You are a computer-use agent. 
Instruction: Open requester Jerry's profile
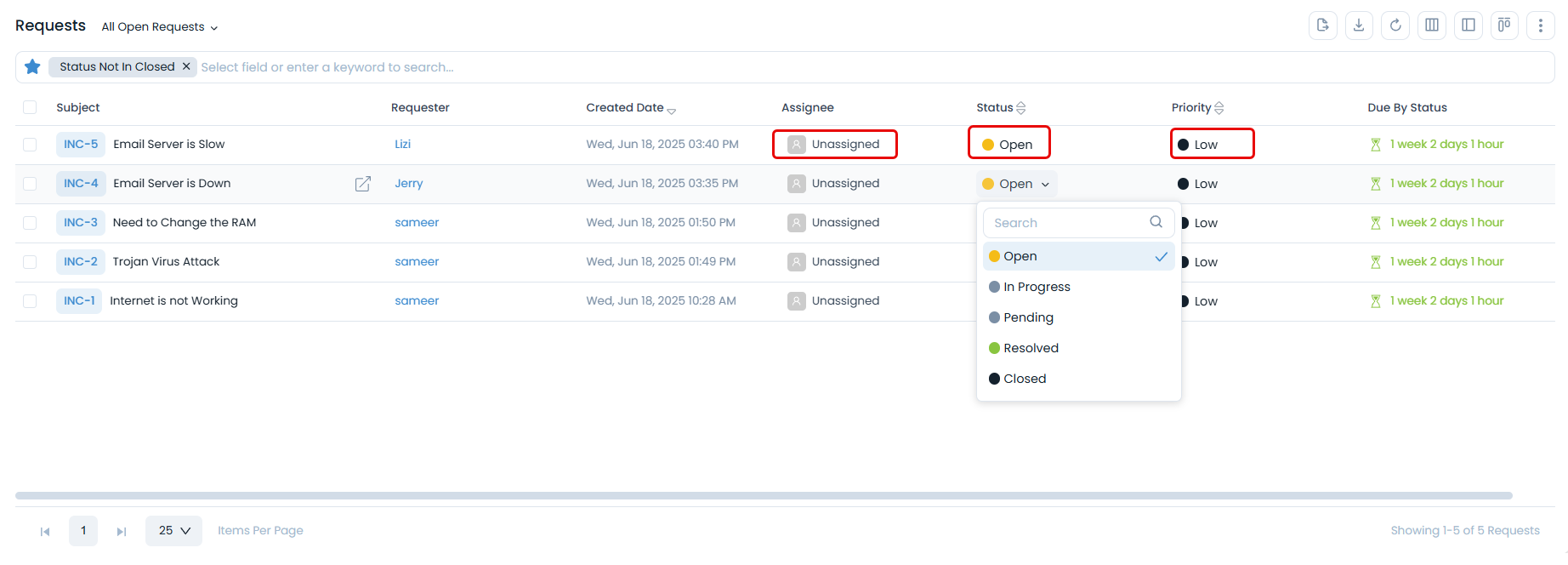point(408,184)
